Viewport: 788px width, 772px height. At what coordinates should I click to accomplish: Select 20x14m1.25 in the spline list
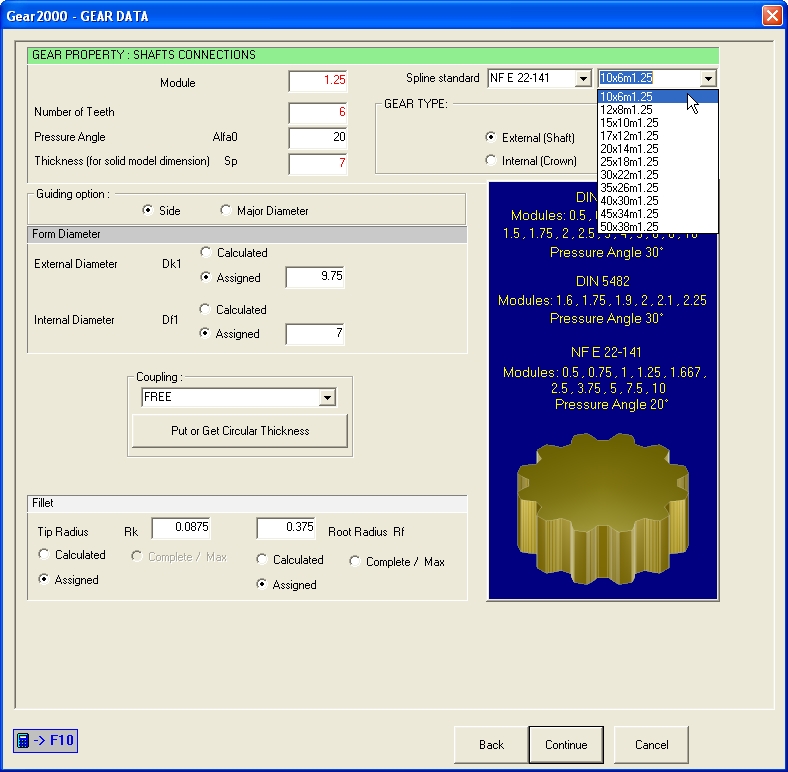pos(658,149)
